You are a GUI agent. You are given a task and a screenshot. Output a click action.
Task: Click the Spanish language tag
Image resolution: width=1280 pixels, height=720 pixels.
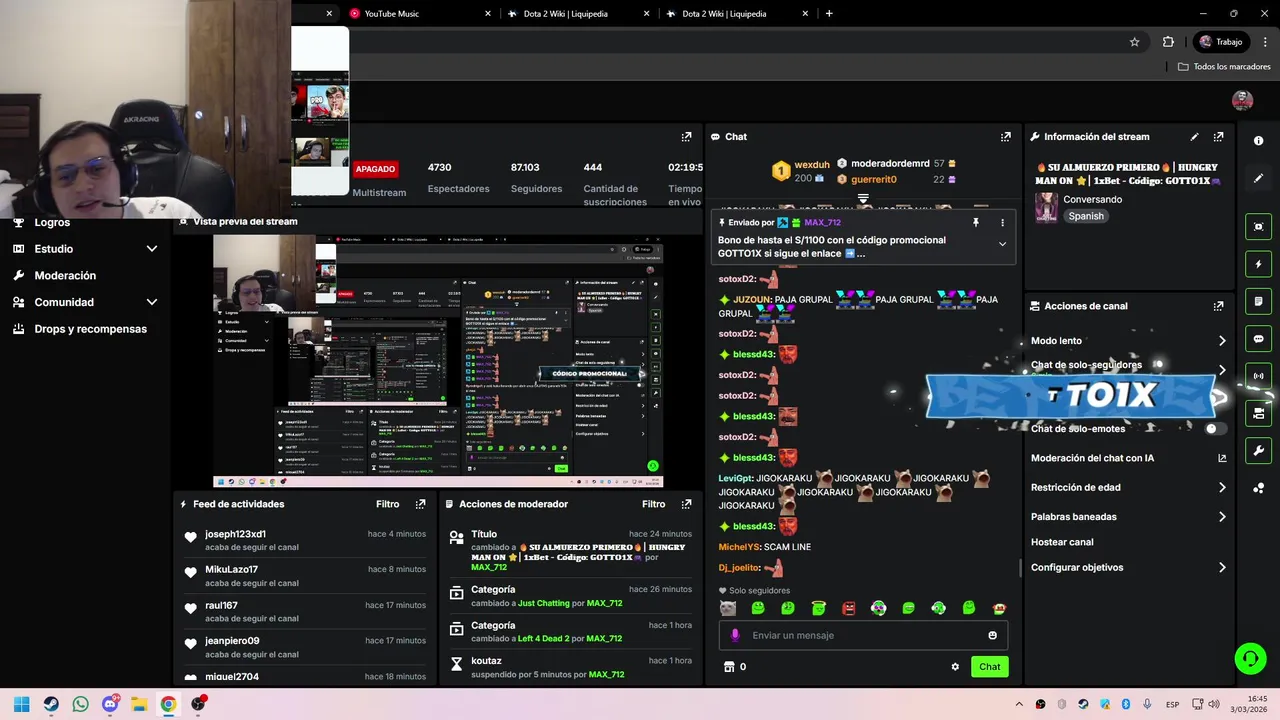[x=1086, y=216]
